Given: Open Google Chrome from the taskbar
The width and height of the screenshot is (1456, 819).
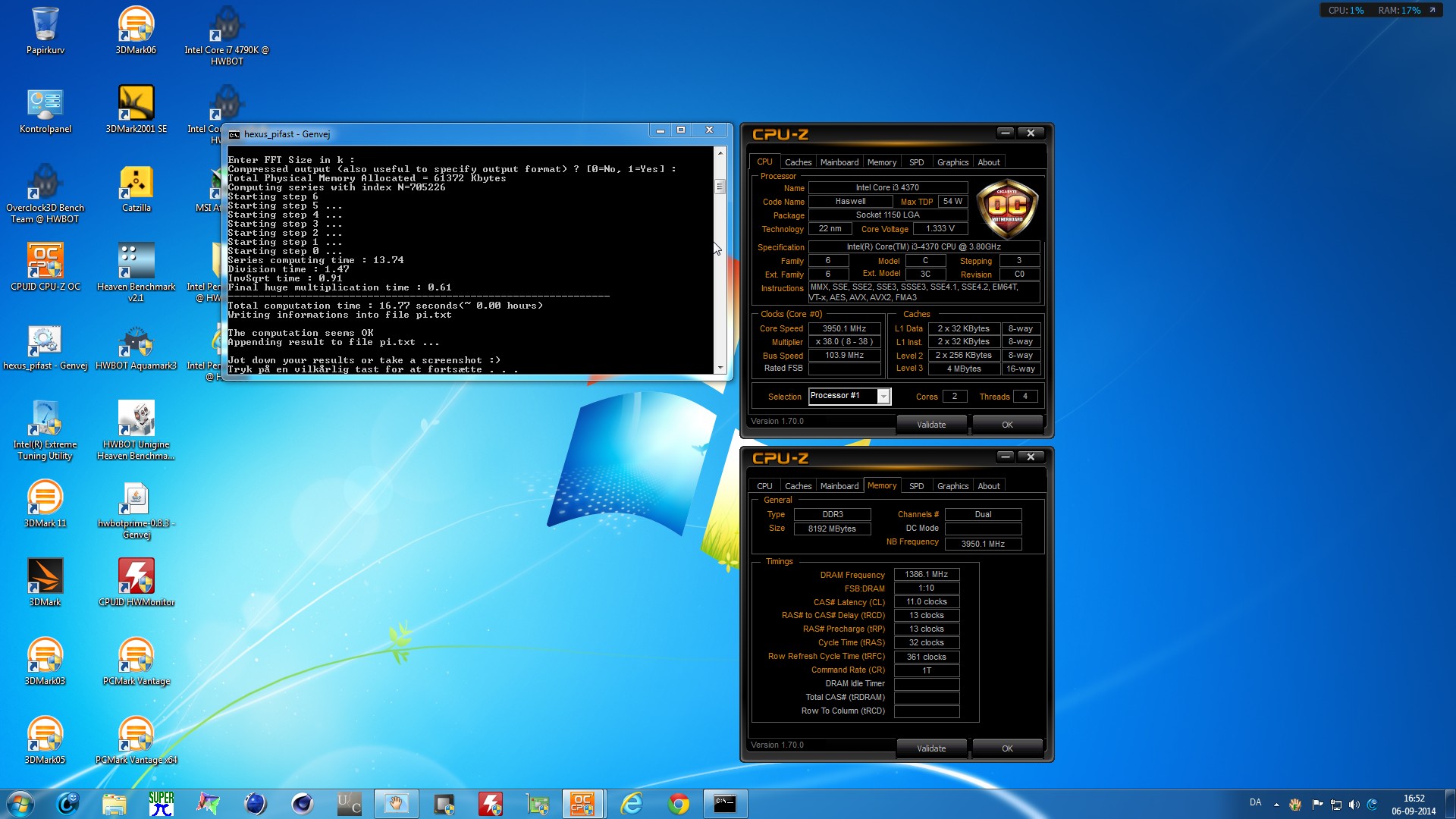Looking at the screenshot, I should 679,804.
